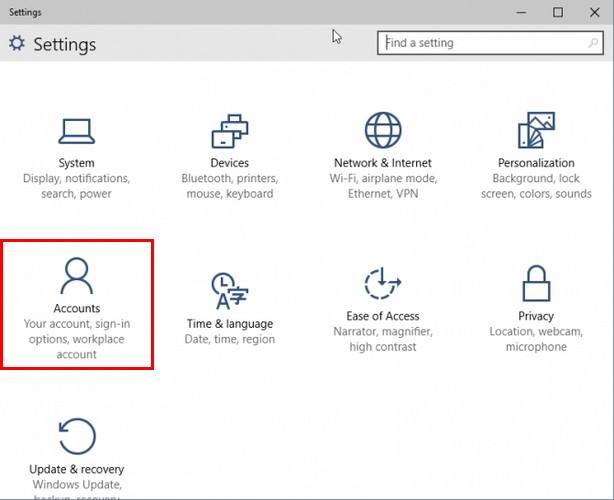
Task: Click 'Background, lock screen, colors, sounds' description
Action: pos(536,186)
